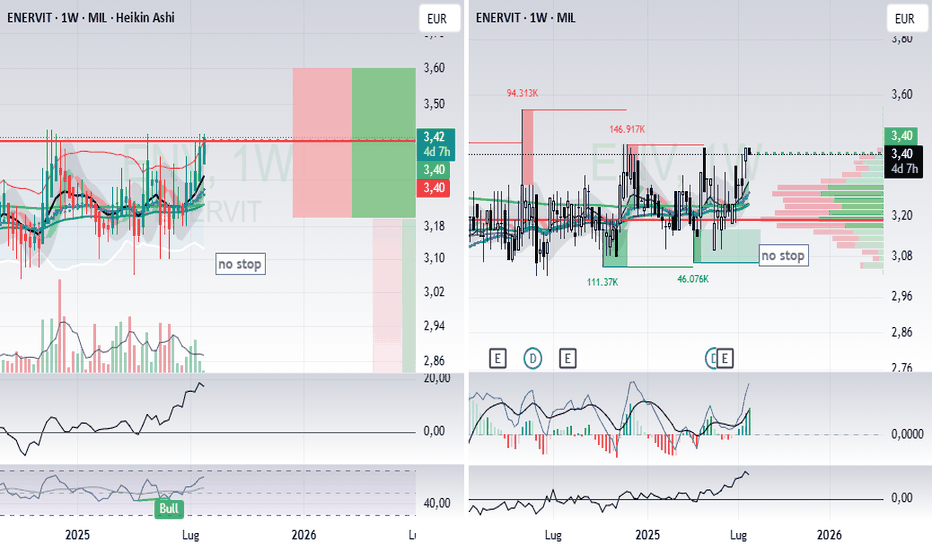Screen dimensions: 932x550
Task: Click the red 94.313K volume label
Action: pos(522,93)
